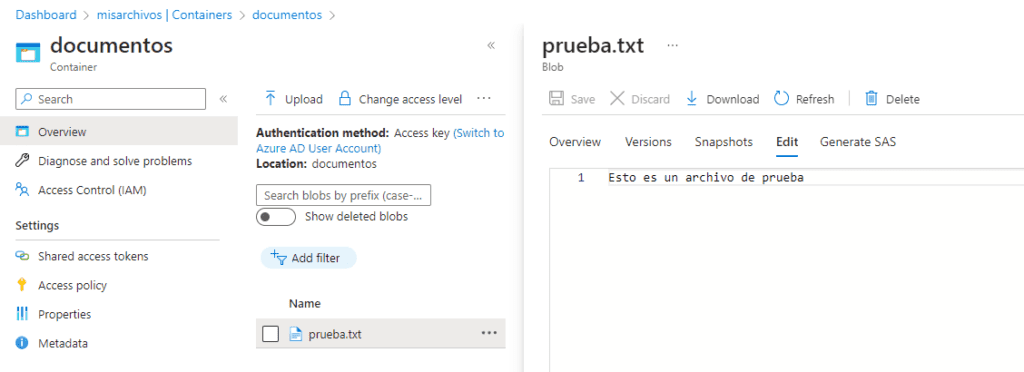The image size is (1024, 372).
Task: Click the Access Control (IAM) people icon
Action: (x=22, y=191)
